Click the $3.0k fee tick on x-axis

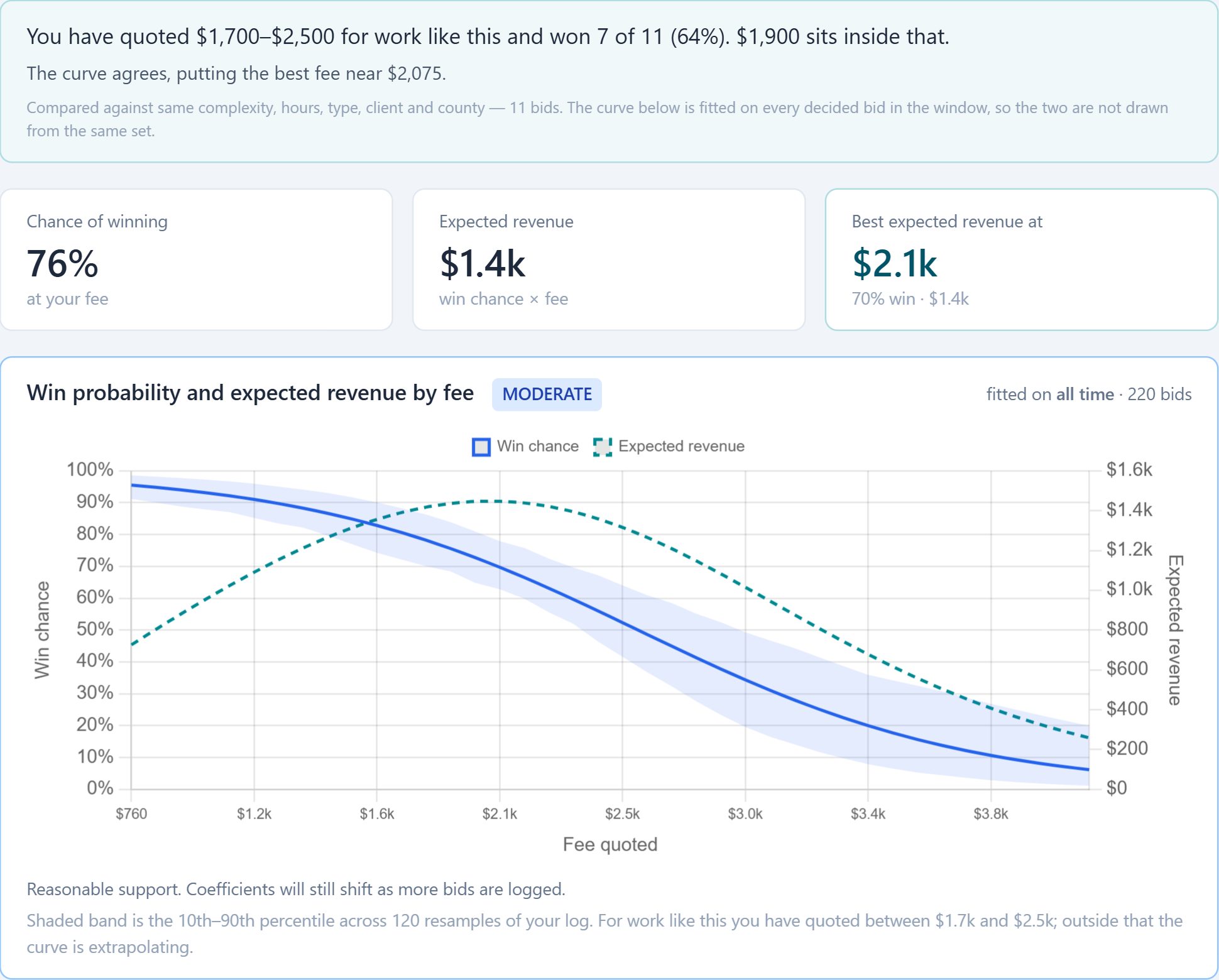[745, 814]
